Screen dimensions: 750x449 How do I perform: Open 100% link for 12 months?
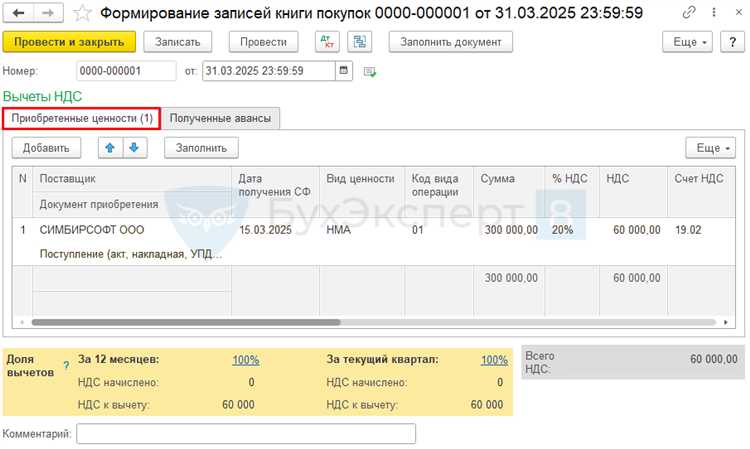click(246, 360)
